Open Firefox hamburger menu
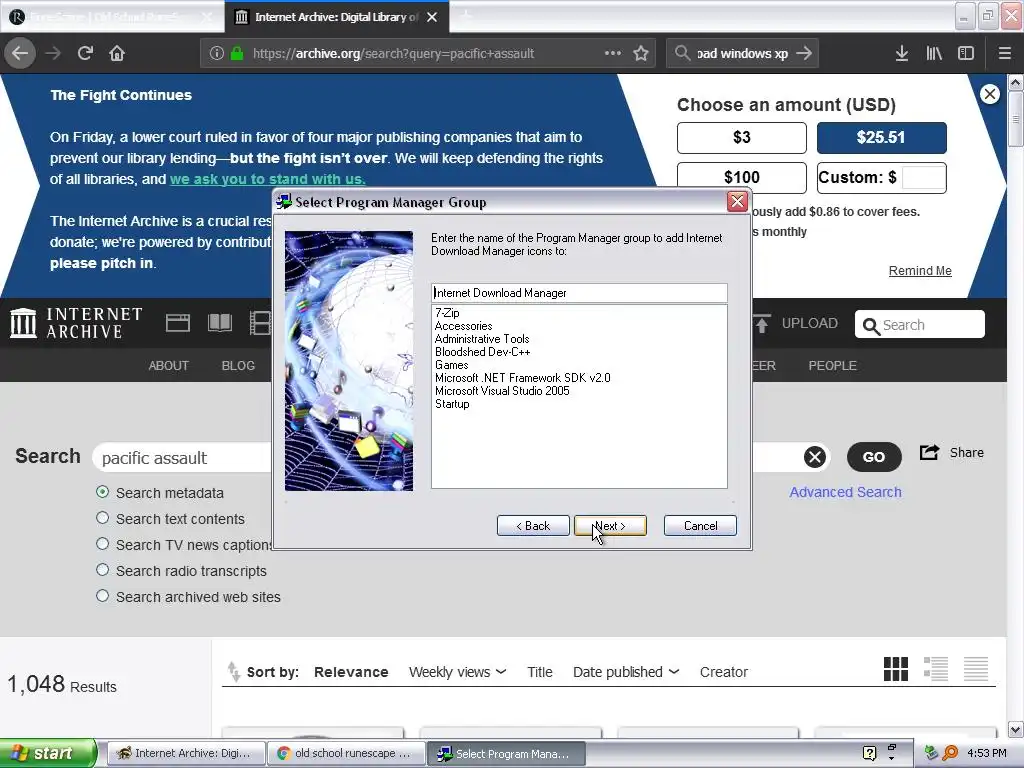This screenshot has width=1024, height=768. (1004, 54)
